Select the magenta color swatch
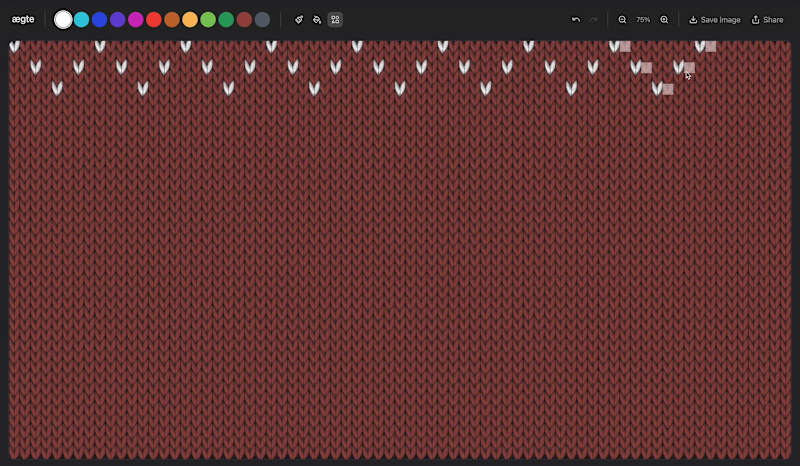The height and width of the screenshot is (466, 800). [136, 19]
